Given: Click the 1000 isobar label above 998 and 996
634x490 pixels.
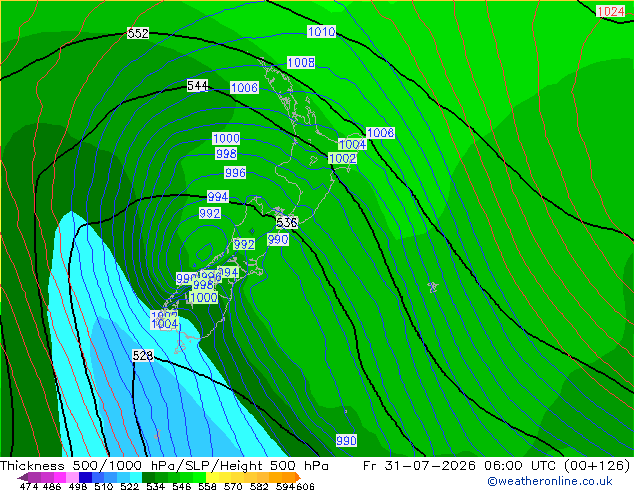Looking at the screenshot, I should tap(226, 138).
